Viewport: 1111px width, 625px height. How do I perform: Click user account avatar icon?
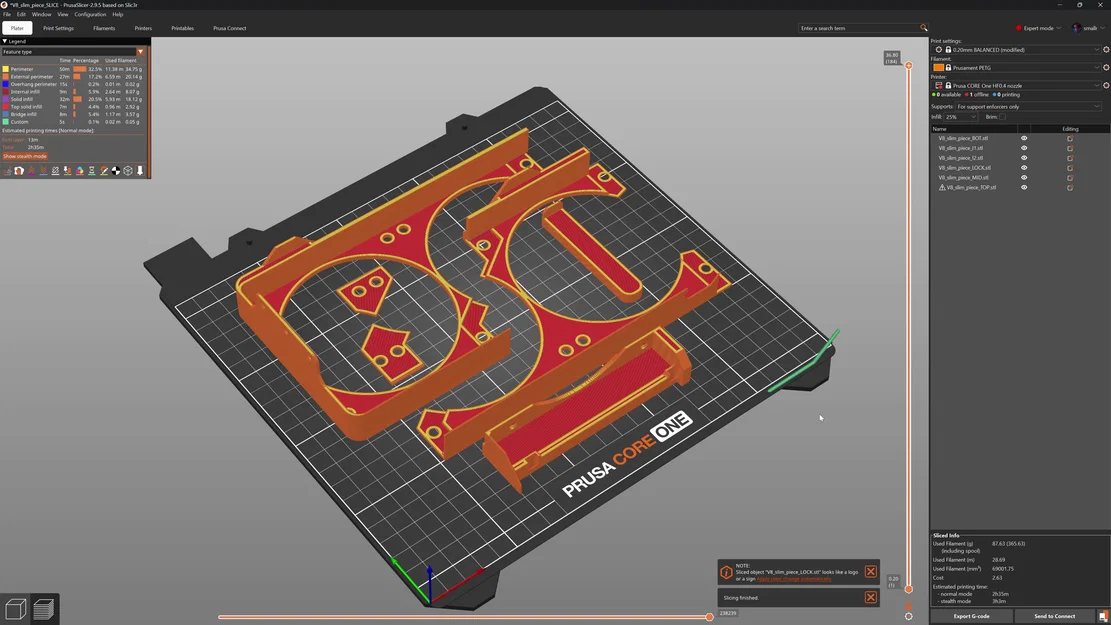click(1076, 28)
